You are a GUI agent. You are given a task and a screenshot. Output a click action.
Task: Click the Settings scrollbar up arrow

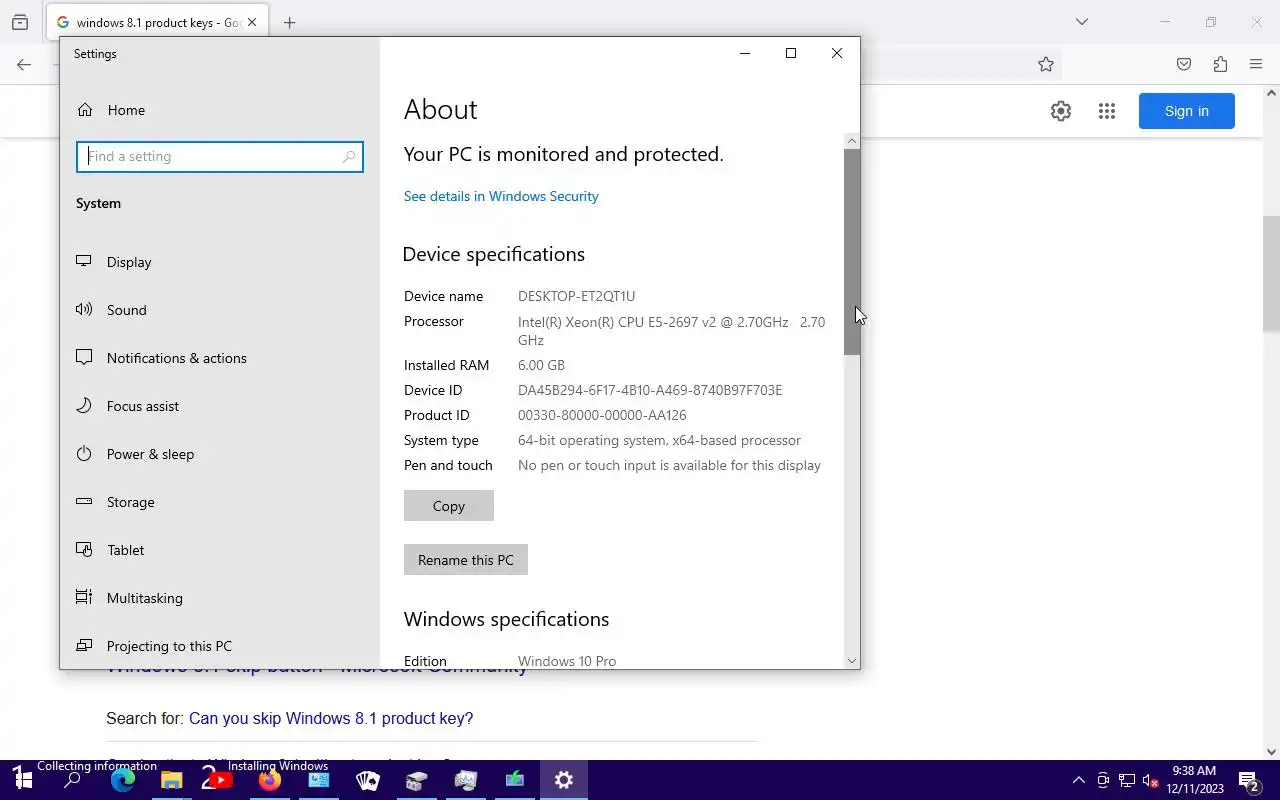852,141
